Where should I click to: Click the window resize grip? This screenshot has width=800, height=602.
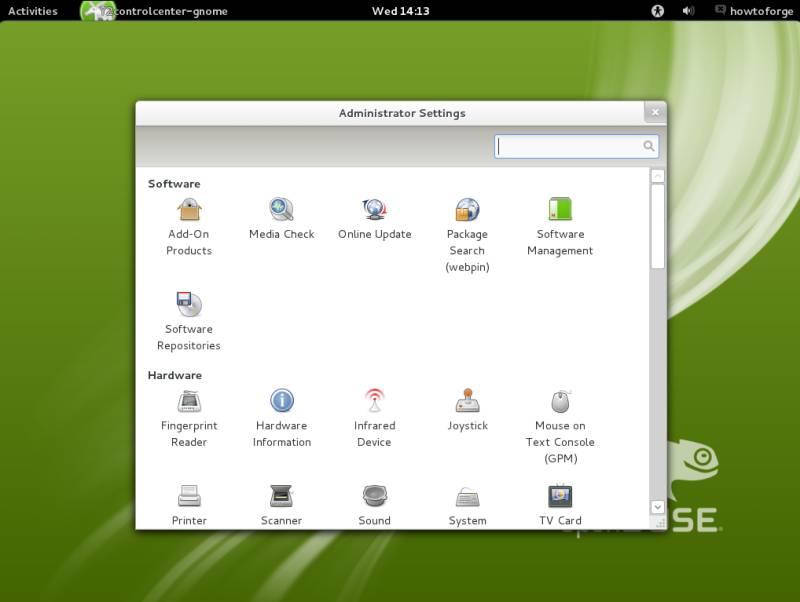pos(660,523)
